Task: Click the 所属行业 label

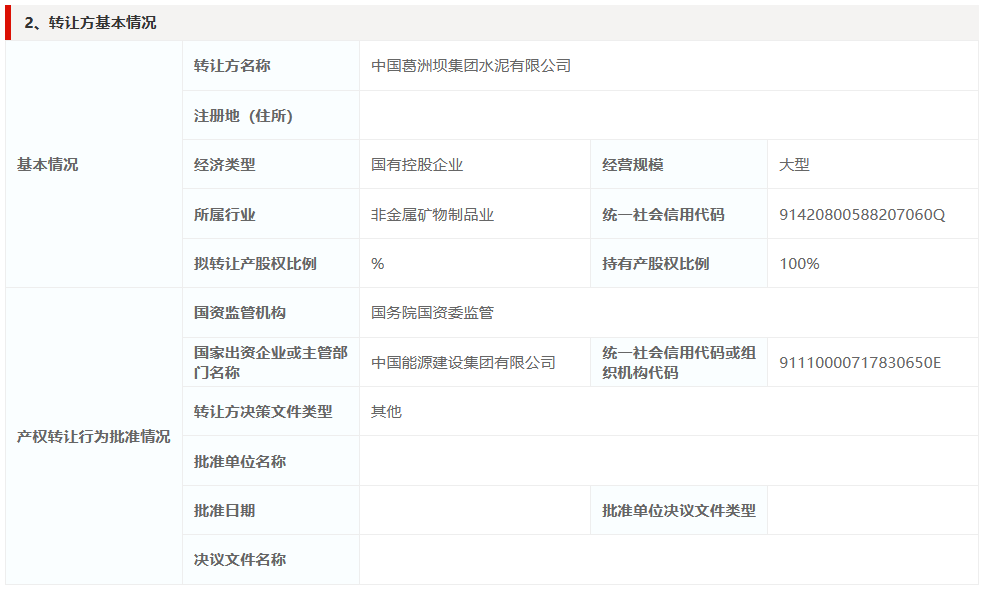Action: [x=224, y=214]
